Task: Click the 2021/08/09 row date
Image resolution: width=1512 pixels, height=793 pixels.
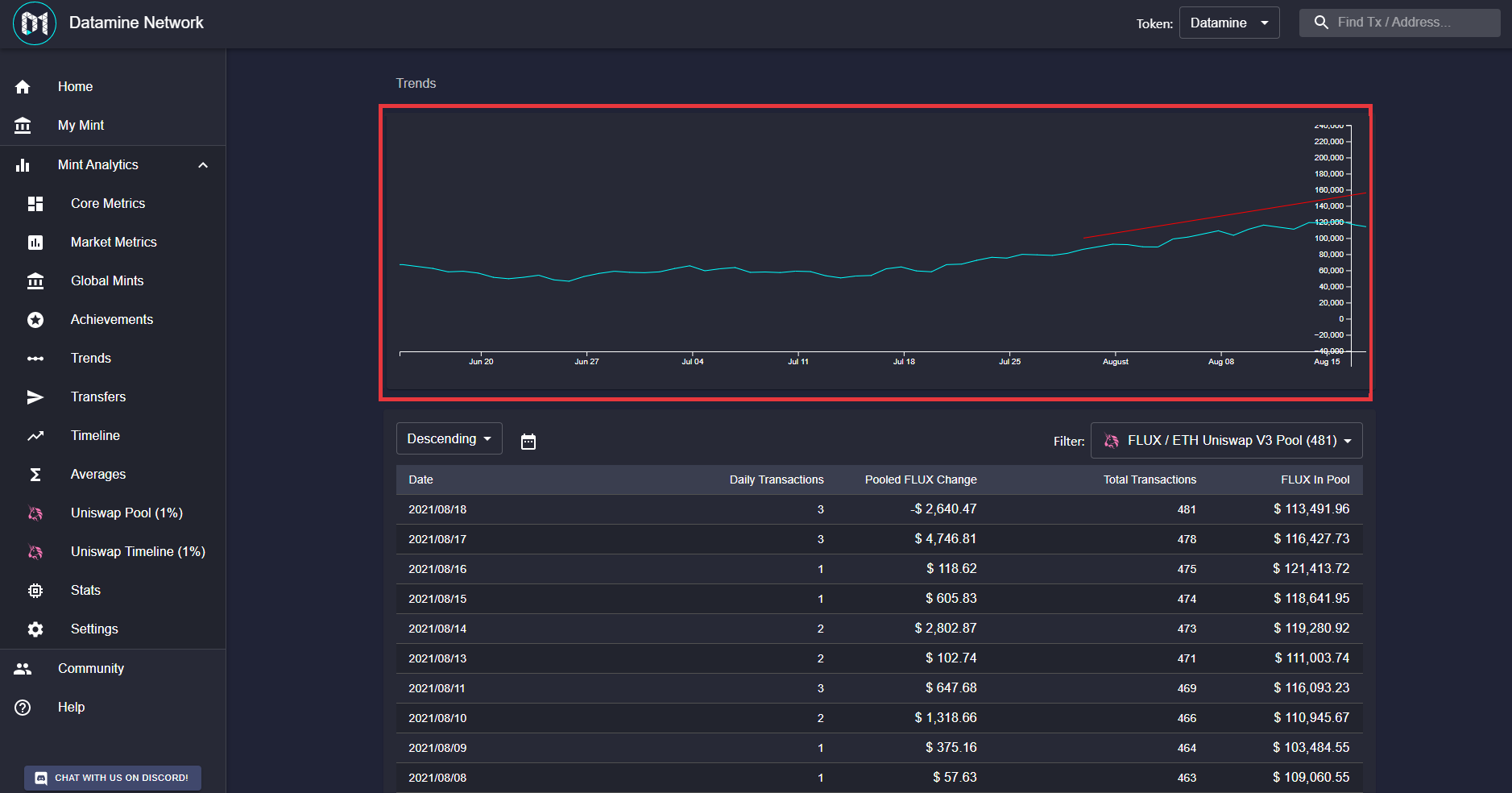Action: [x=437, y=748]
